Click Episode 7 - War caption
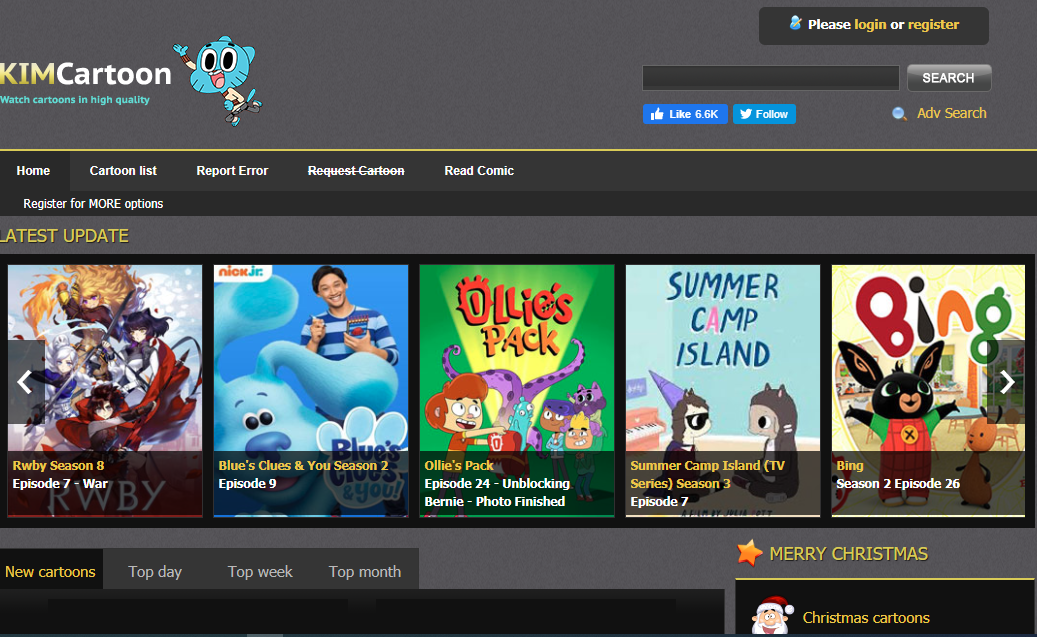 point(60,484)
